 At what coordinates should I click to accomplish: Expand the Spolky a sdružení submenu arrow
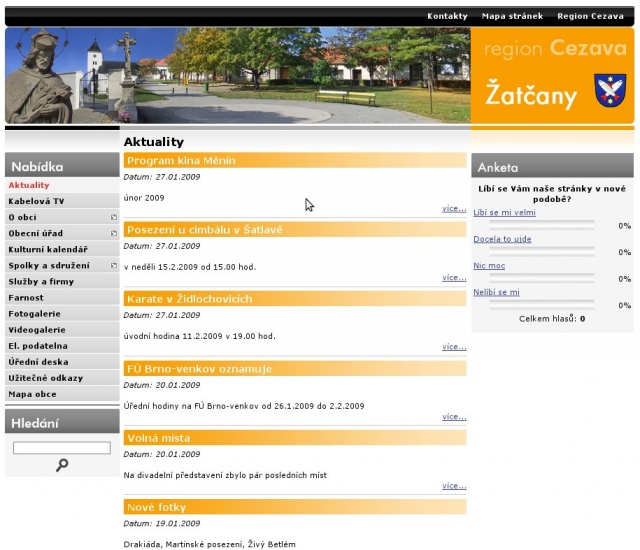coord(114,266)
